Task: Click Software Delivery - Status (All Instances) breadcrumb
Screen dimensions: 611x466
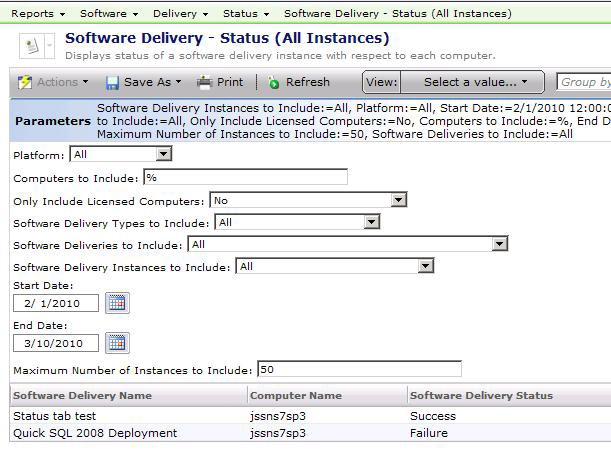Action: click(x=397, y=14)
